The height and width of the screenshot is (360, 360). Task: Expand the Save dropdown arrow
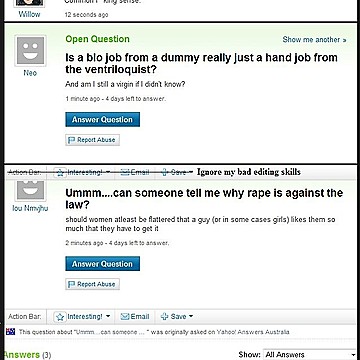pyautogui.click(x=191, y=316)
